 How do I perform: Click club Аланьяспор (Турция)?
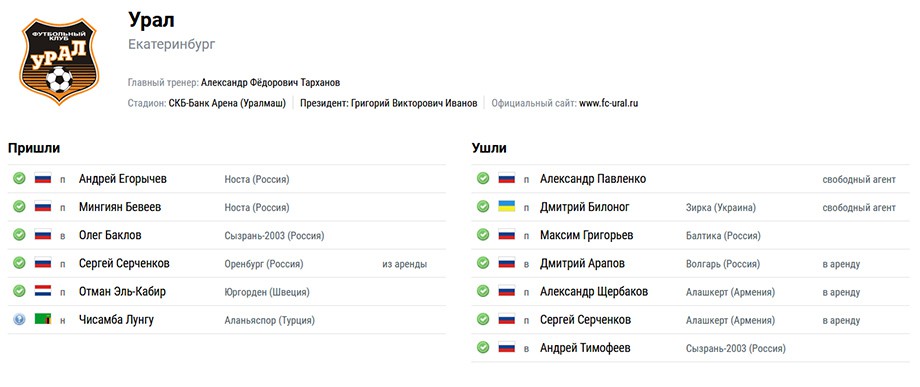[269, 321]
